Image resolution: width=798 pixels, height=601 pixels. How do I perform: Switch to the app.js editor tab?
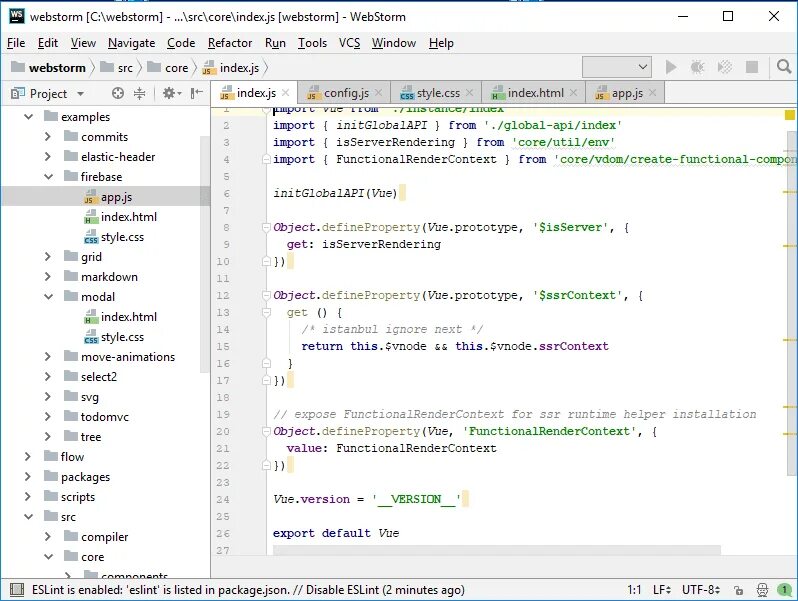(625, 93)
